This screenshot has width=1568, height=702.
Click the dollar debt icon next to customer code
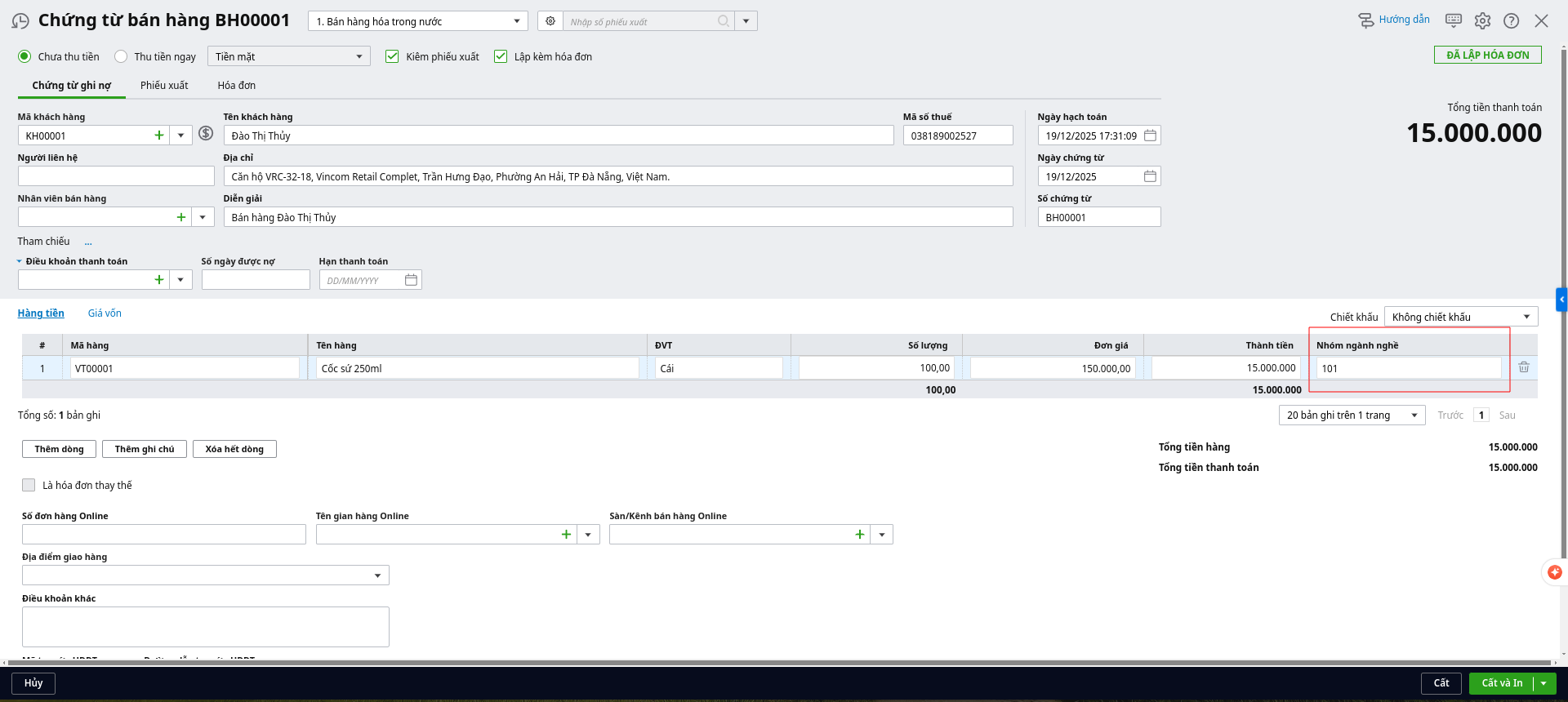tap(206, 134)
